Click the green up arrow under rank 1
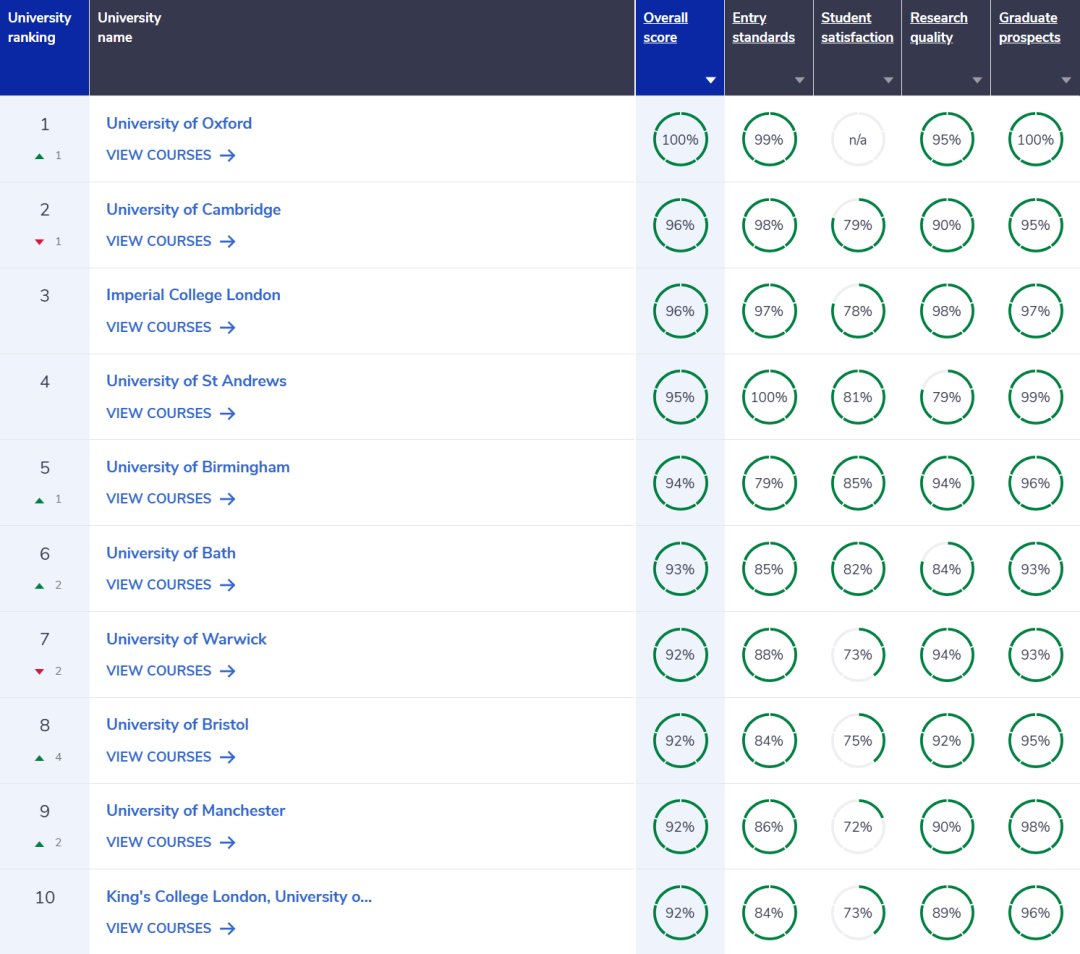The height and width of the screenshot is (954, 1080). [x=40, y=156]
